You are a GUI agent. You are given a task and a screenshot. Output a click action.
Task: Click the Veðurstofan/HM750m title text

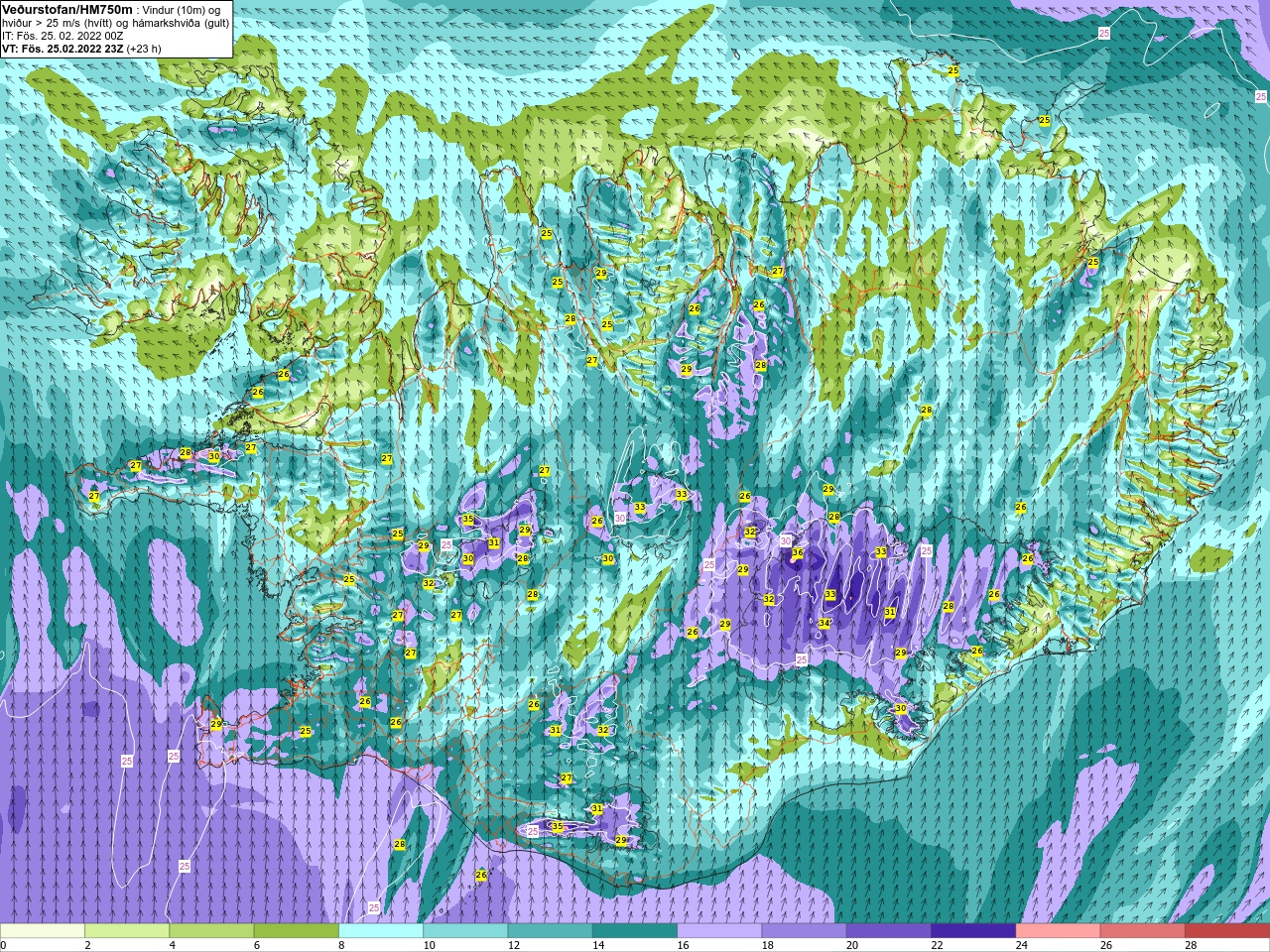pyautogui.click(x=67, y=9)
